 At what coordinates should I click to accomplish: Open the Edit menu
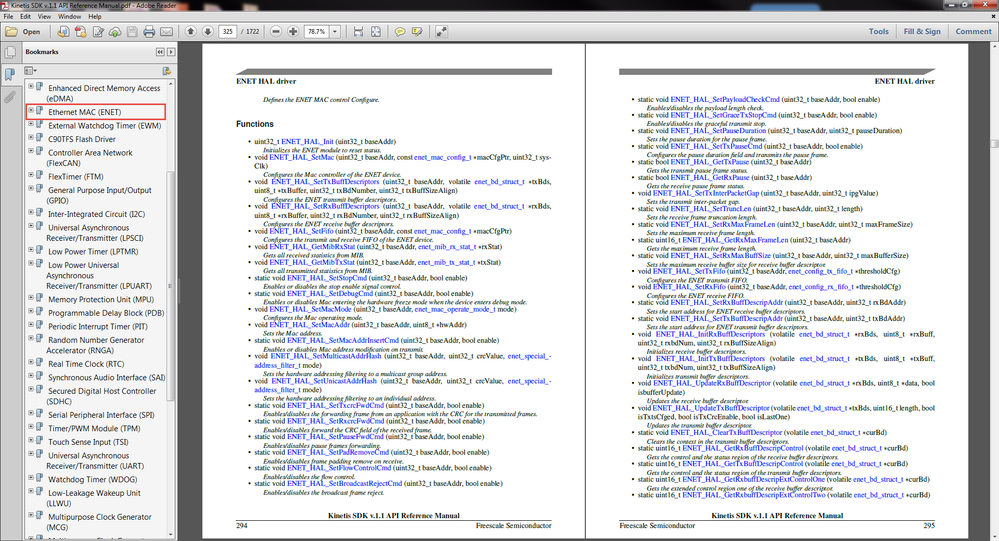[x=25, y=17]
